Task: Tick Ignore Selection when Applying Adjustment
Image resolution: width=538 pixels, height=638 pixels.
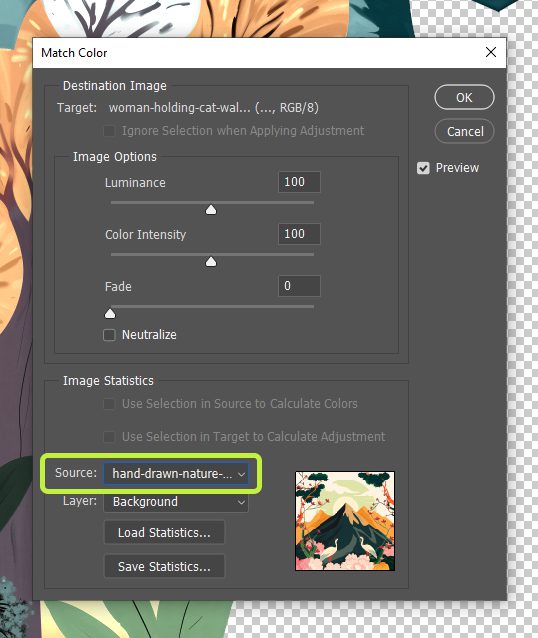Action: click(x=109, y=131)
